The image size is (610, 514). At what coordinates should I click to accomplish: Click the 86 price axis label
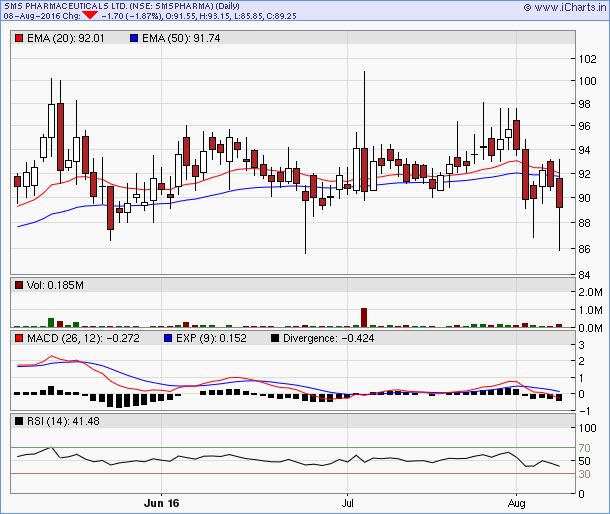584,249
